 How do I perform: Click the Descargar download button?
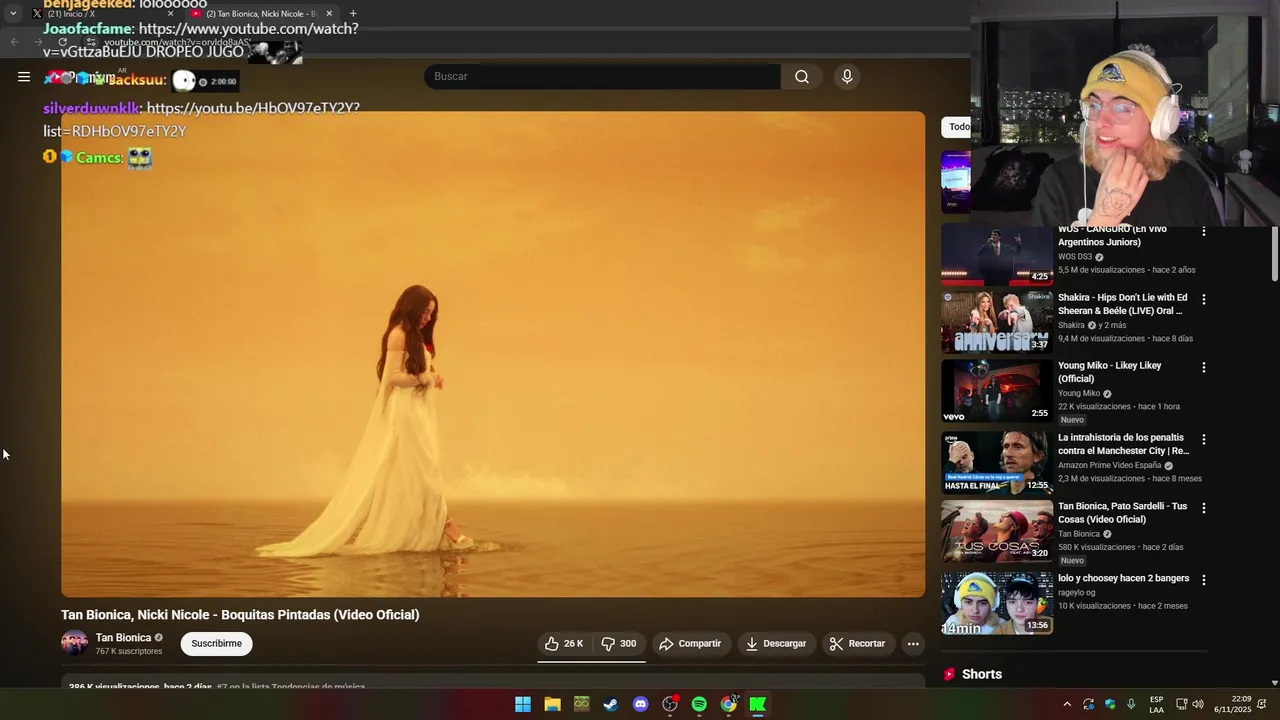tap(776, 644)
